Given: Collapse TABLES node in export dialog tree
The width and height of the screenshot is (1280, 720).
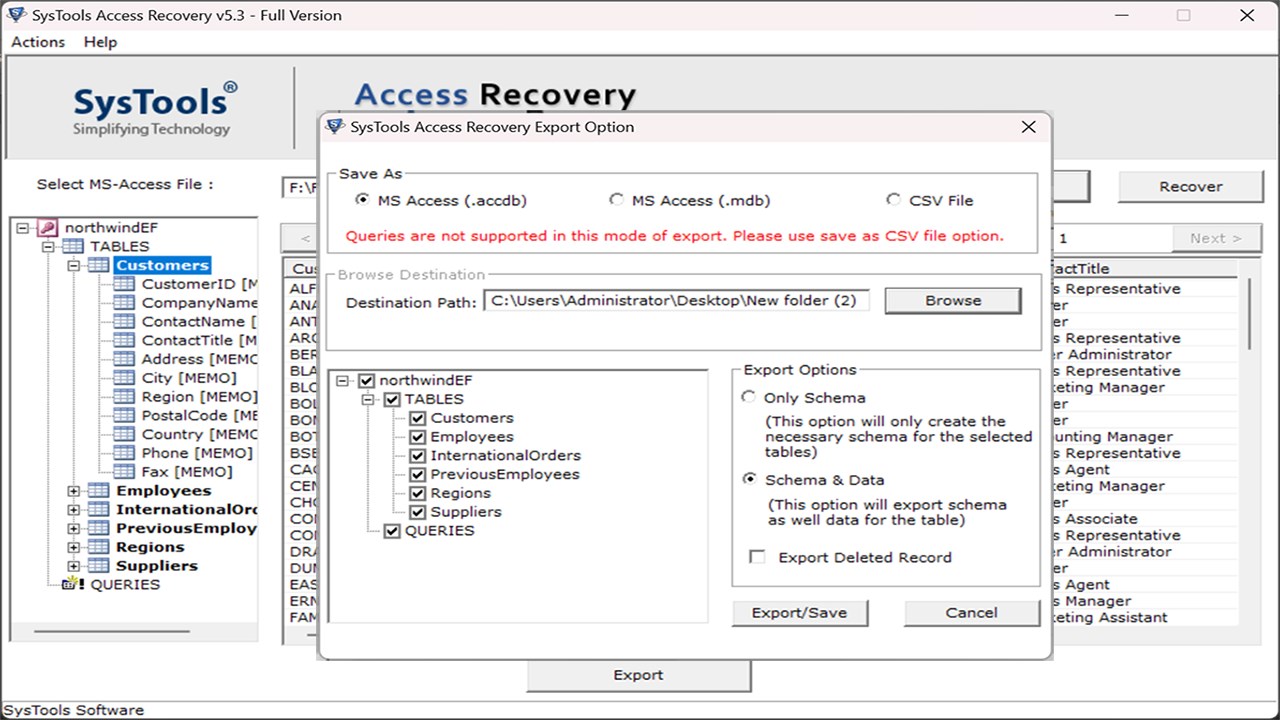Looking at the screenshot, I should pos(368,400).
